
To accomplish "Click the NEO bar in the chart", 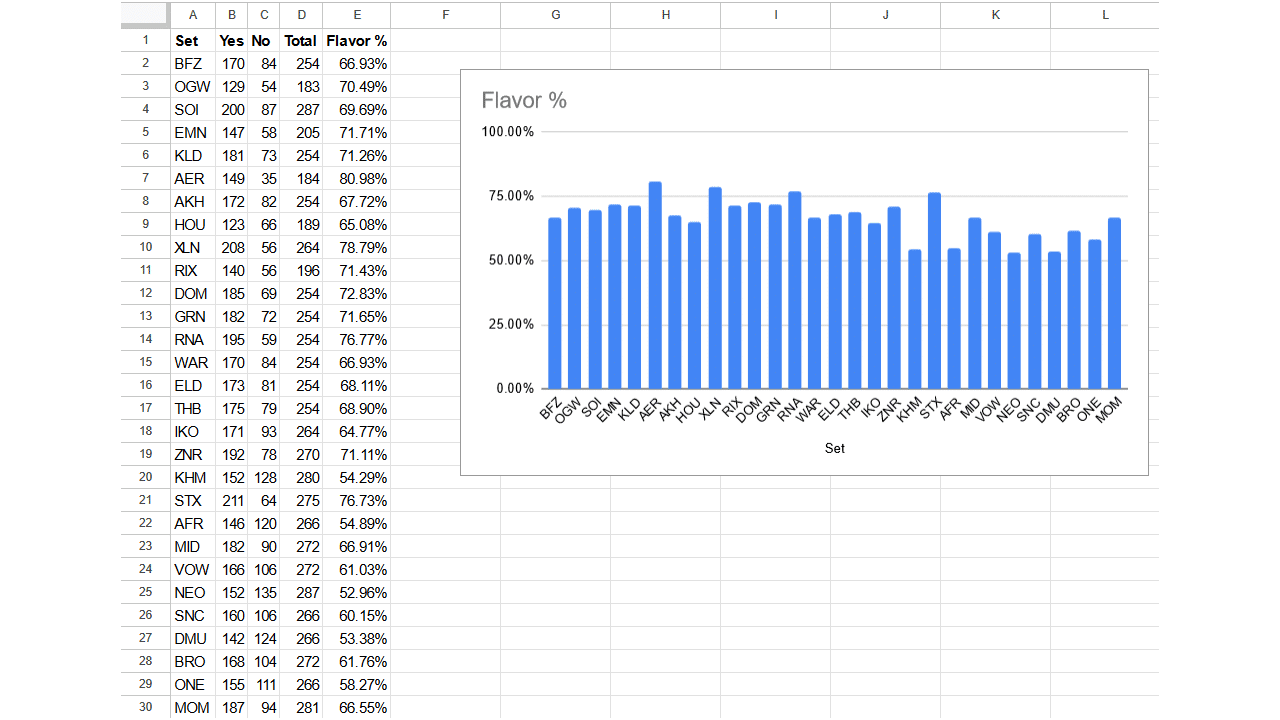I will tap(1014, 321).
